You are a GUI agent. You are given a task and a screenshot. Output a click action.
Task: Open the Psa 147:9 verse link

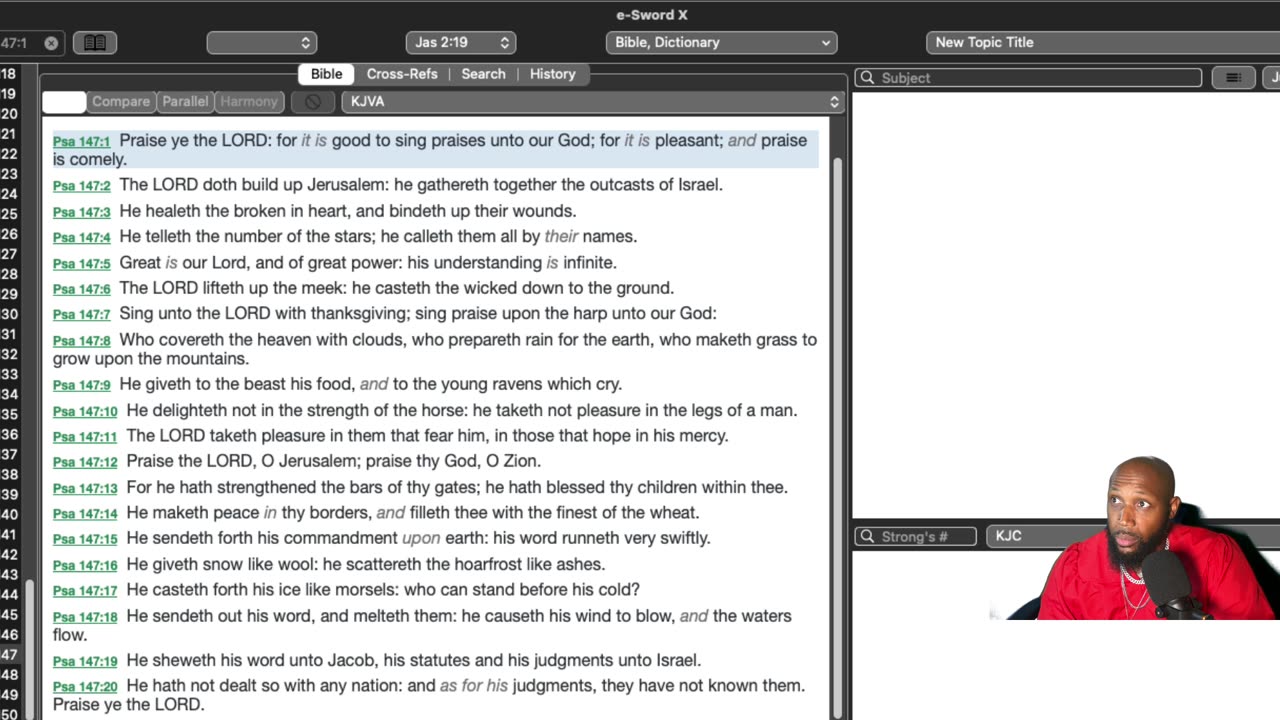pos(81,385)
